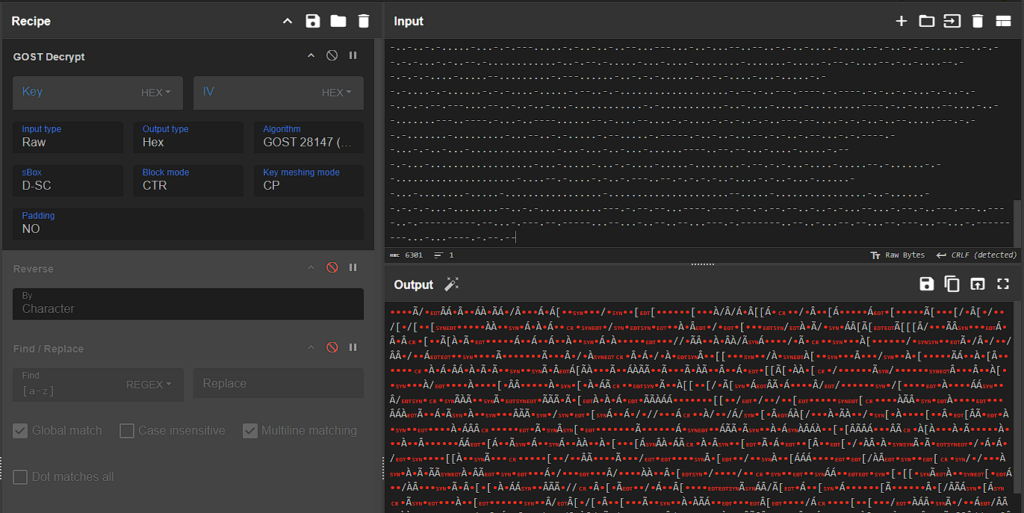Screen dimensions: 1024x513
Task: Click the Raw Bytes encoding selector
Action: pyautogui.click(x=899, y=255)
